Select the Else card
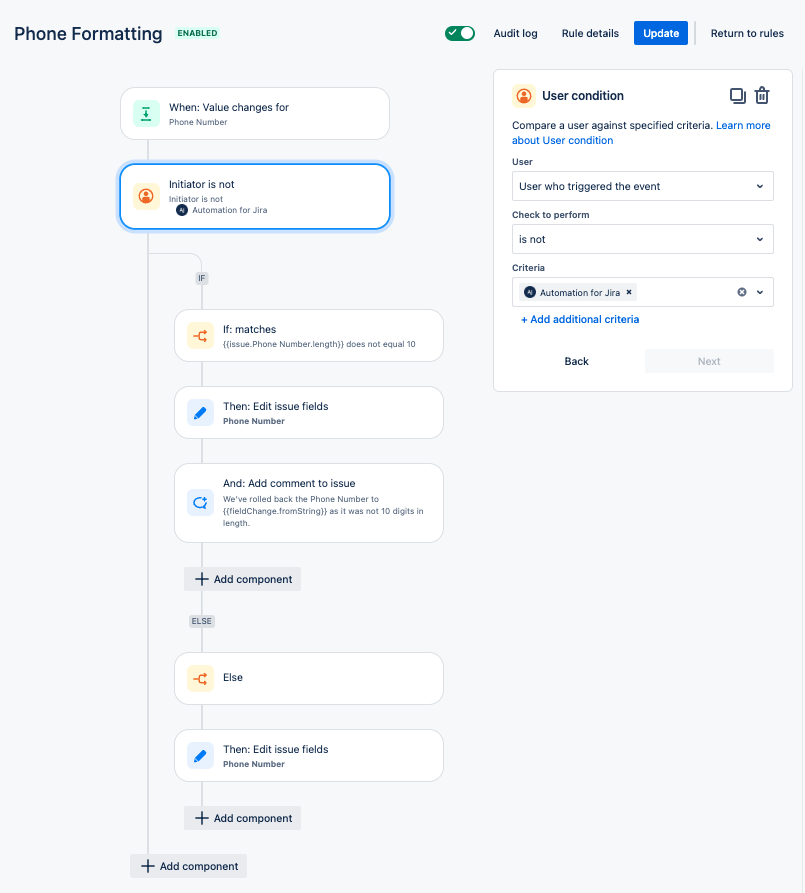This screenshot has width=805, height=893. pos(309,678)
